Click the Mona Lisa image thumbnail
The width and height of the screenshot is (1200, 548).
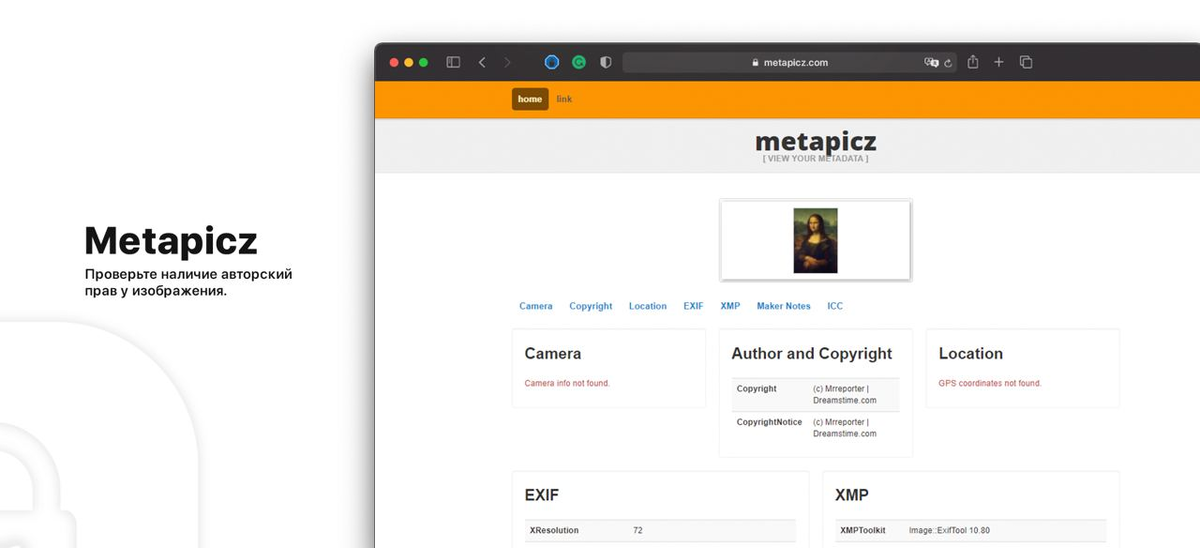coord(815,240)
